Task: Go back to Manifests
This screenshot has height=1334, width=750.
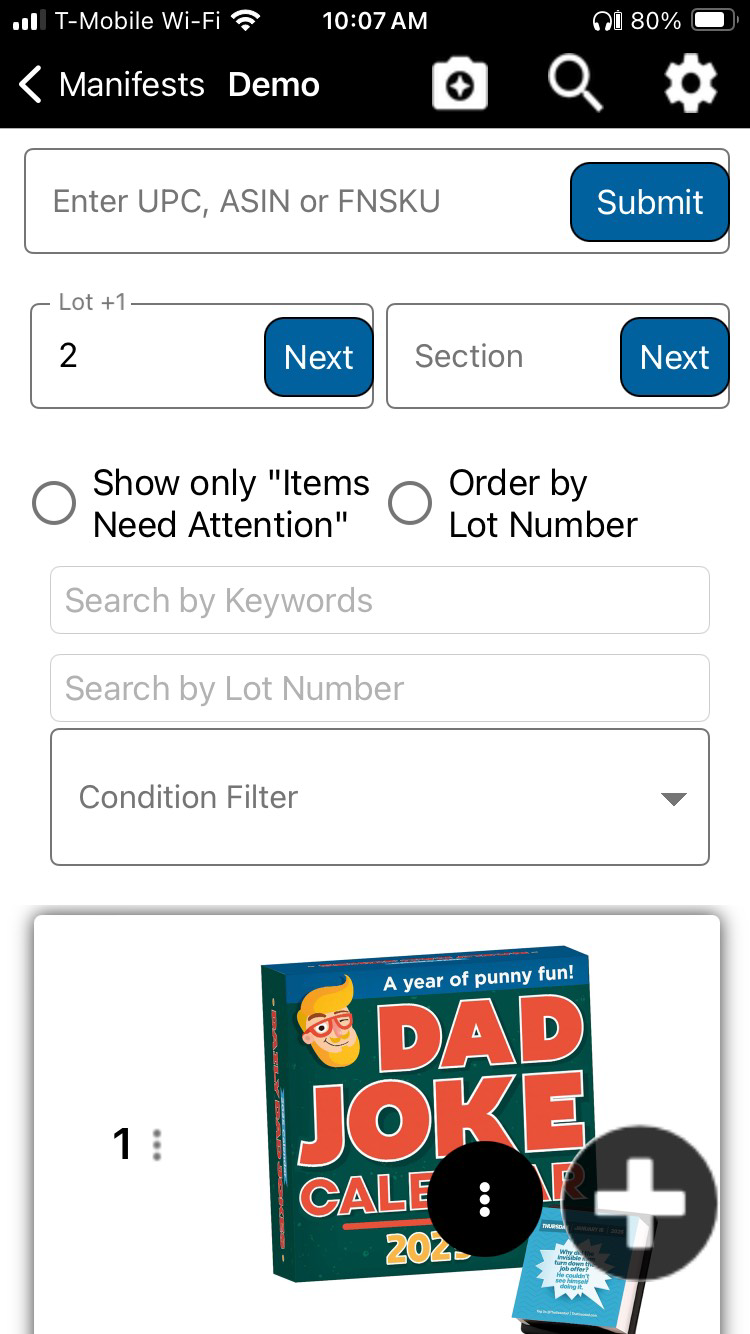Action: point(131,85)
